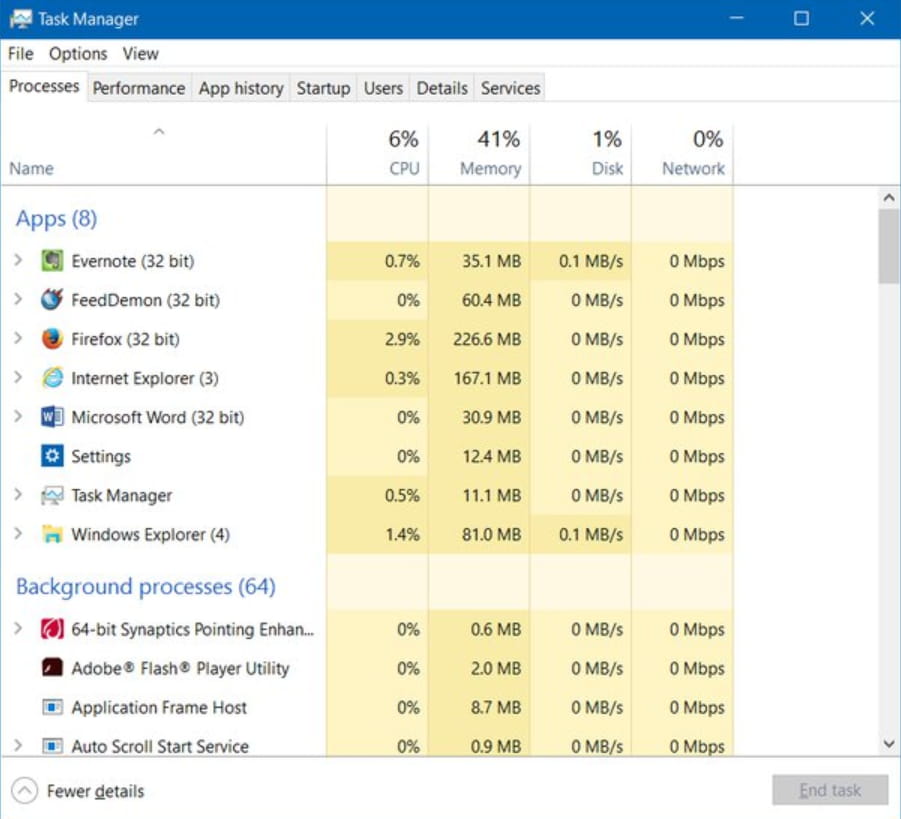
Task: Select the Windows Explorer (4) process name
Action: pos(151,535)
